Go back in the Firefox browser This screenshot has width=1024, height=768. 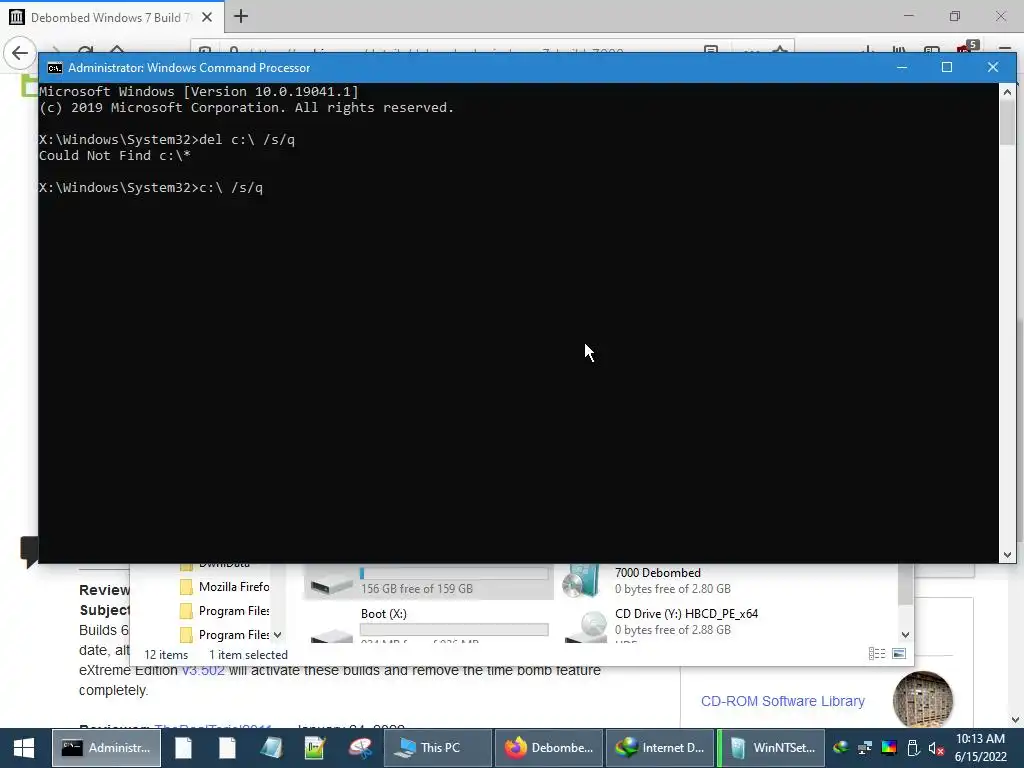click(20, 53)
